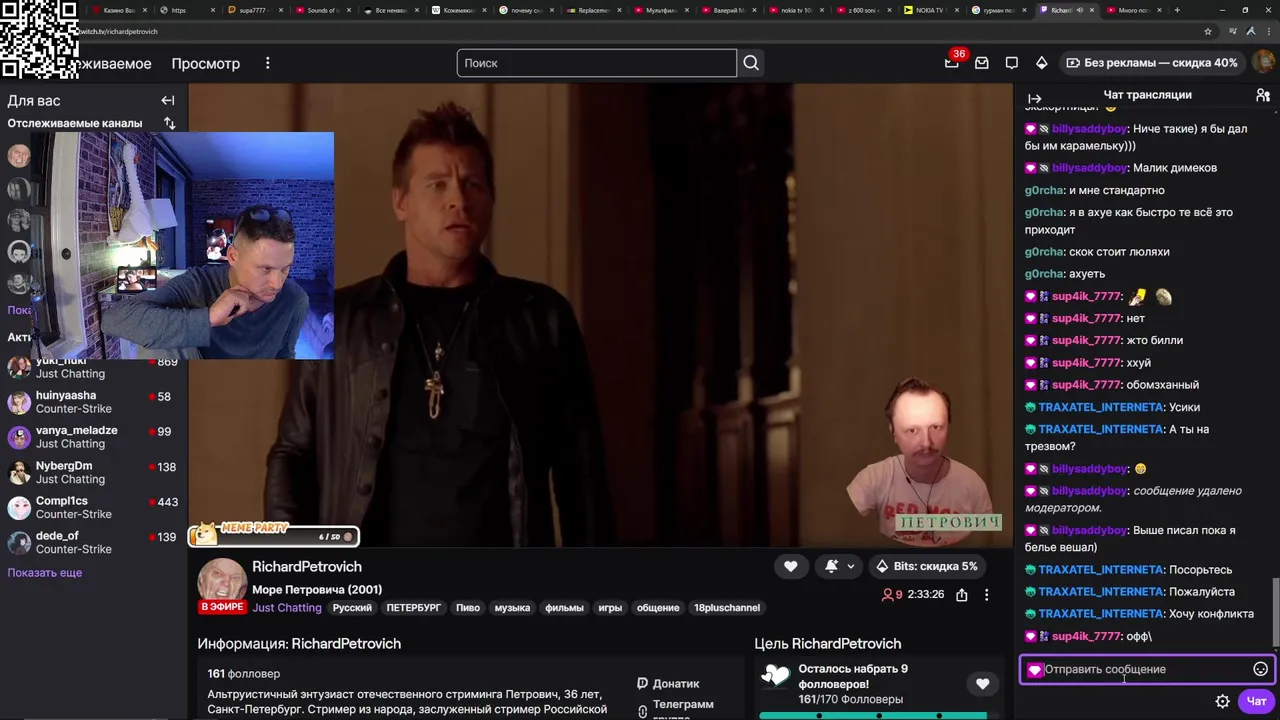Open the inbox notifications icon
The height and width of the screenshot is (720, 1280).
point(982,63)
